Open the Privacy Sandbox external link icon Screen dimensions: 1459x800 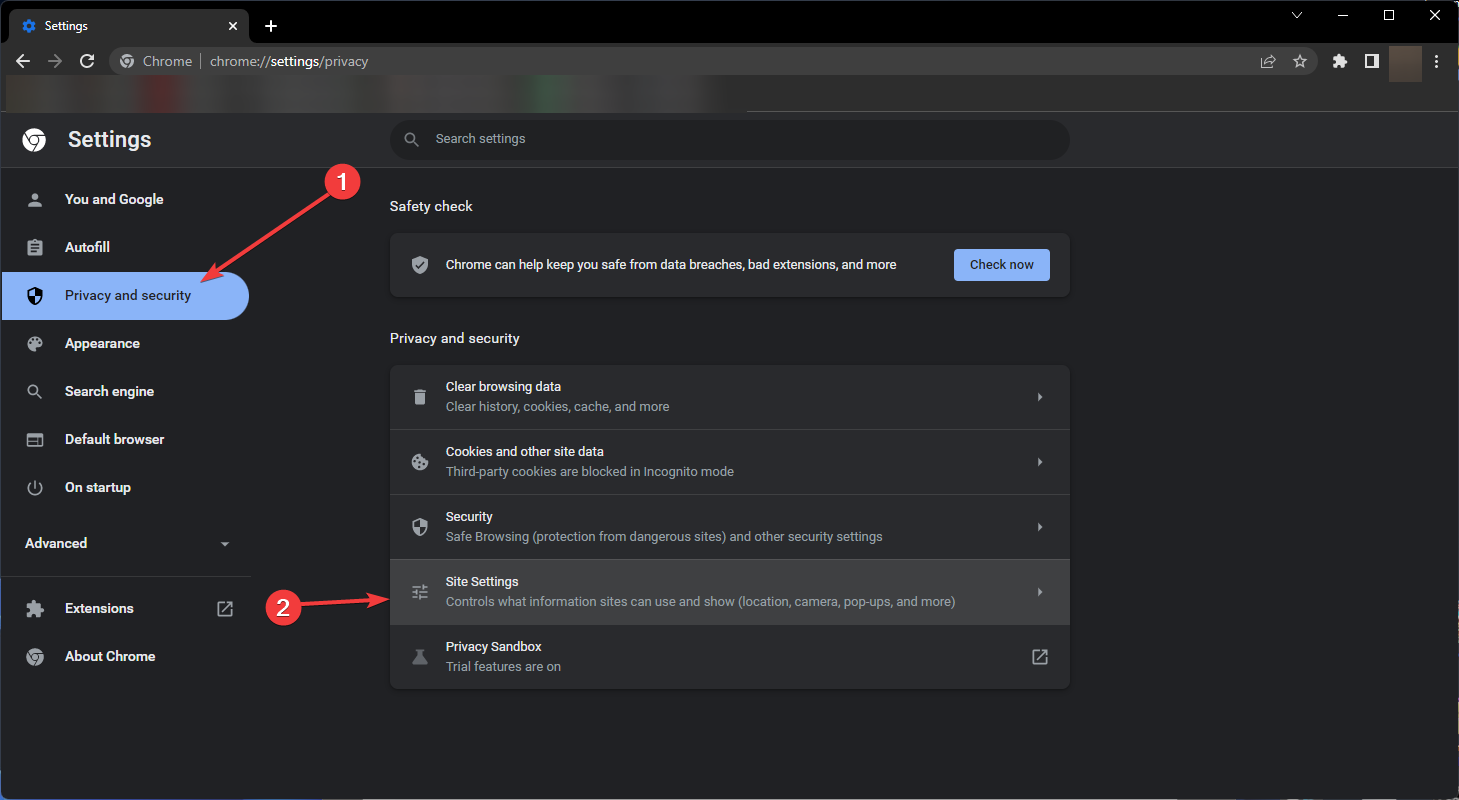1040,657
